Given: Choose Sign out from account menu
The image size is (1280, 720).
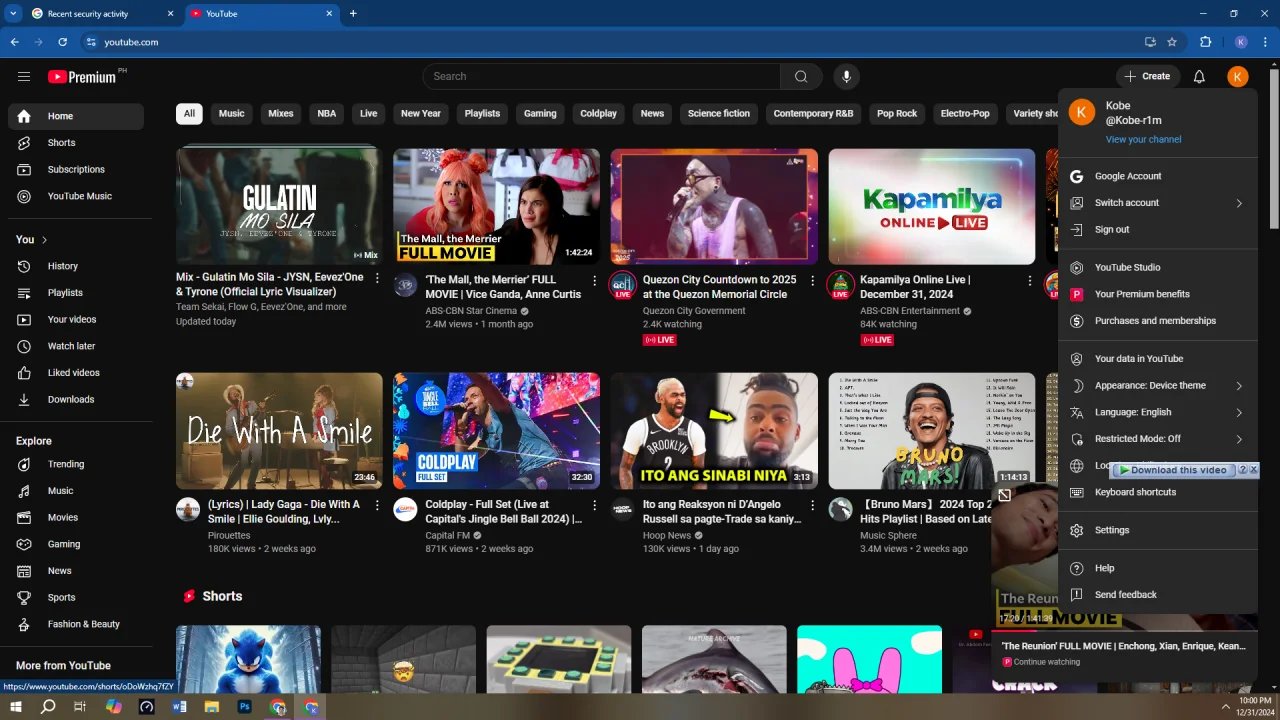Looking at the screenshot, I should pos(1158,230).
